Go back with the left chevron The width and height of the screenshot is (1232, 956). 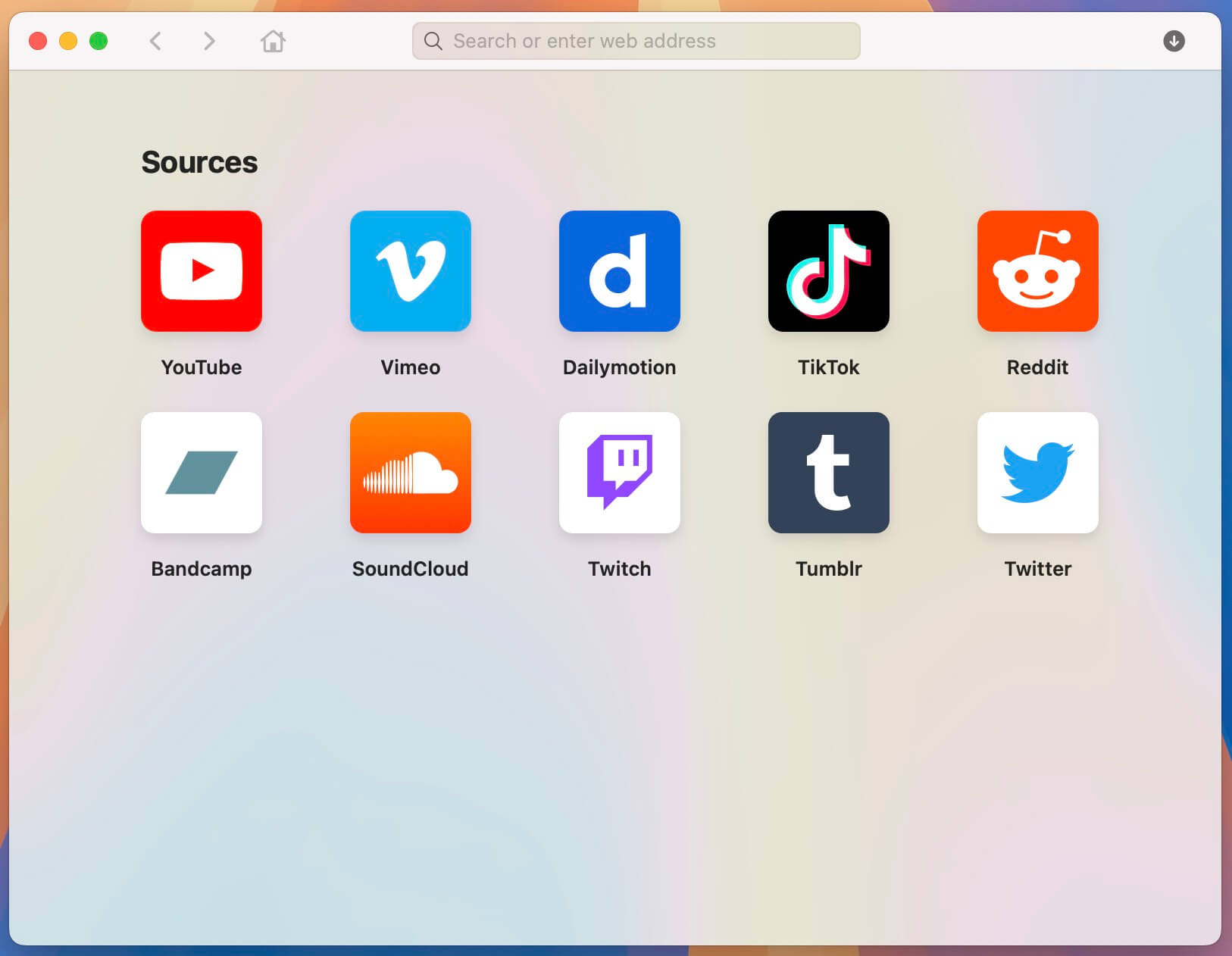pyautogui.click(x=156, y=41)
